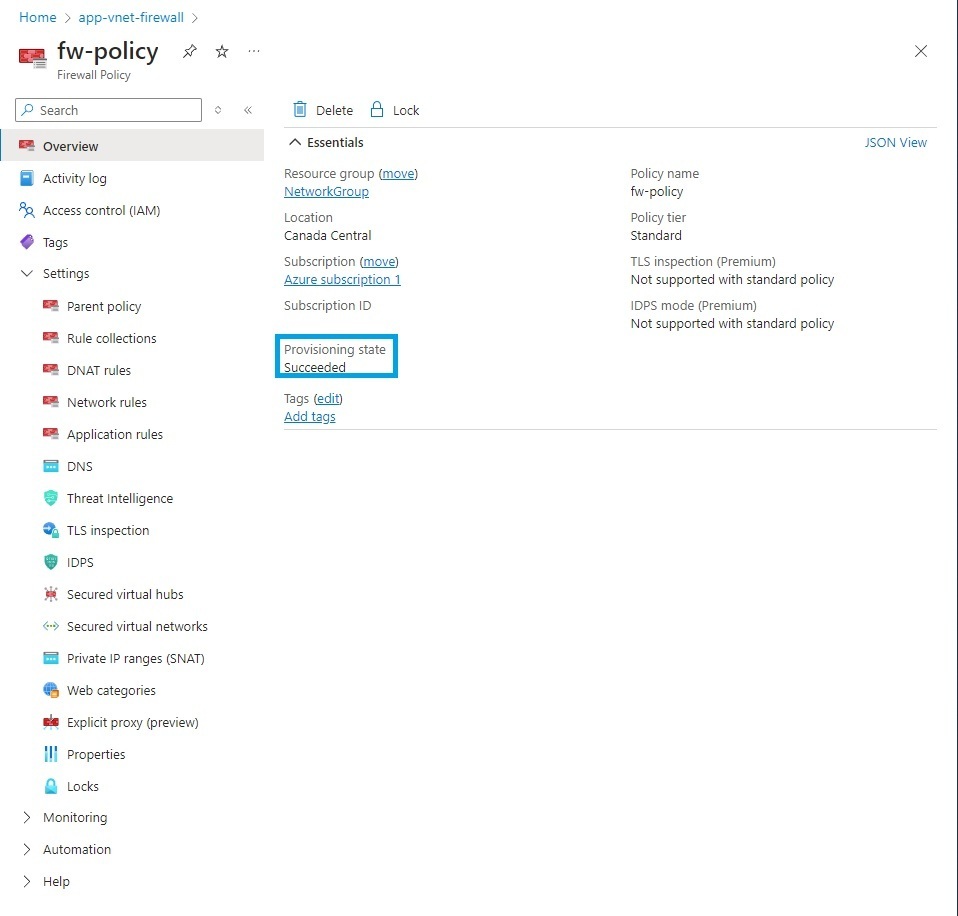Click the Explicit proxy (preview) icon
The height and width of the screenshot is (916, 958).
[x=51, y=722]
